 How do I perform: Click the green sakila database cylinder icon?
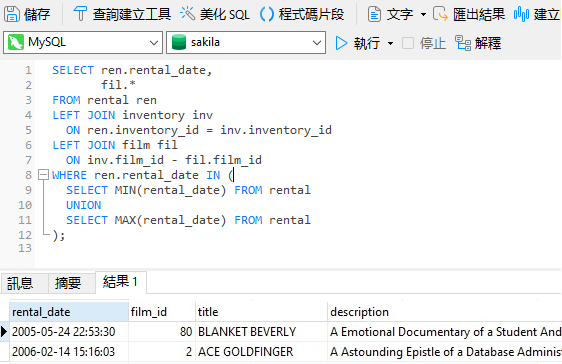(x=179, y=42)
